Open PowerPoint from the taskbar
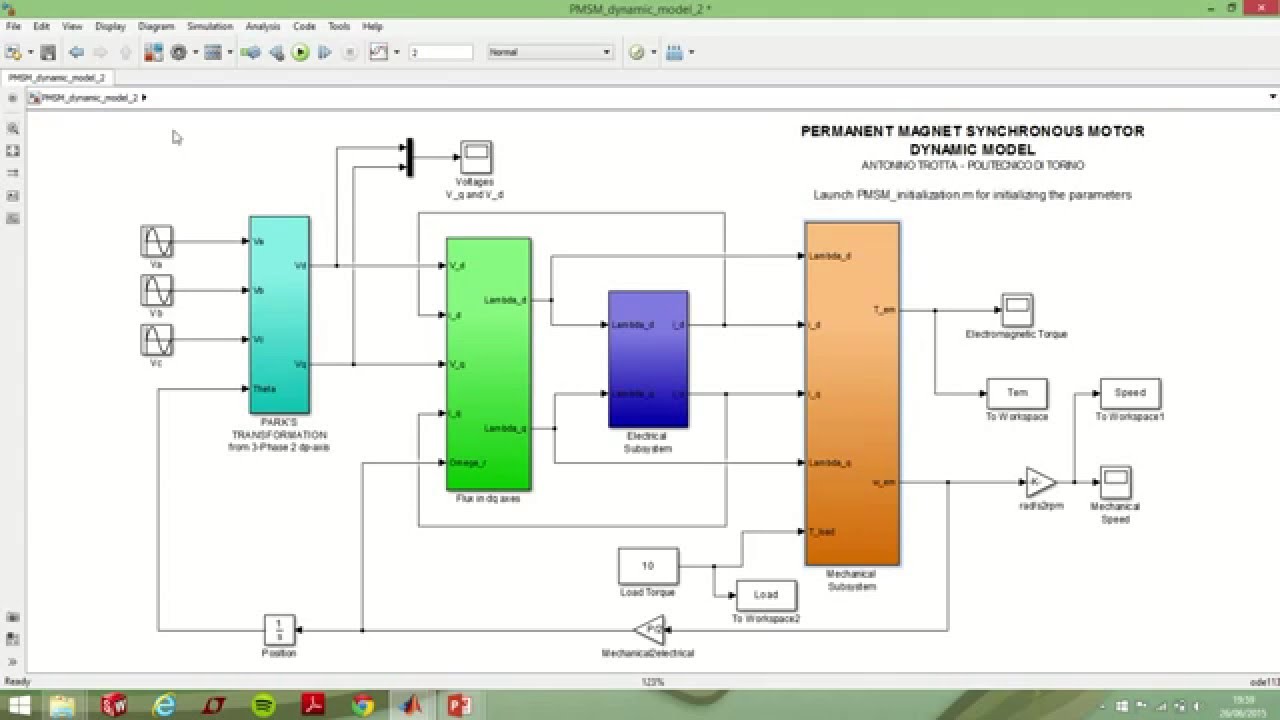 460,705
